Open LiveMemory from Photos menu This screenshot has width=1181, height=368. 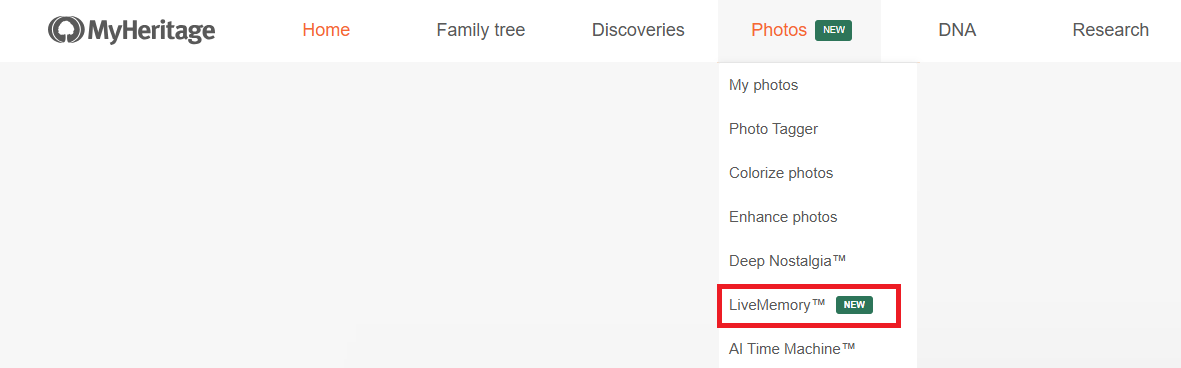(x=808, y=306)
